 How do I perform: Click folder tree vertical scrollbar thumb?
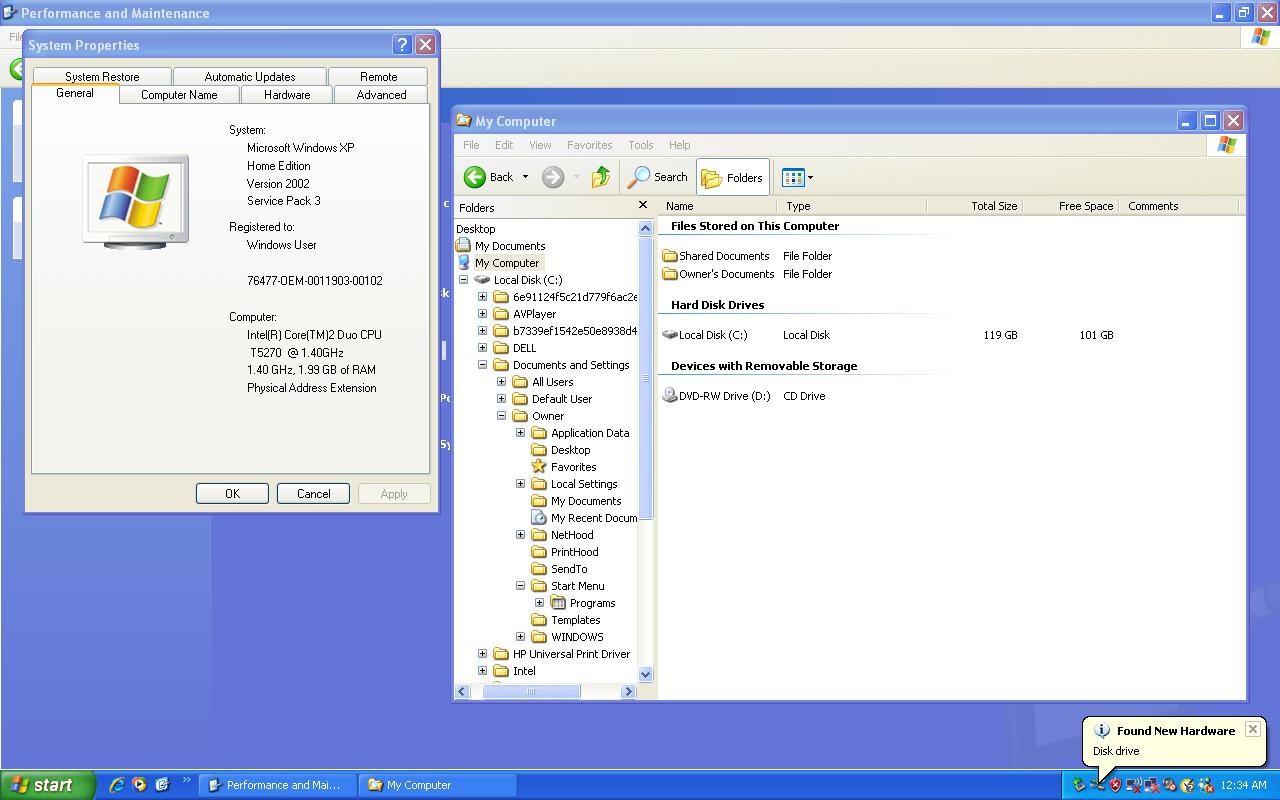tap(645, 378)
